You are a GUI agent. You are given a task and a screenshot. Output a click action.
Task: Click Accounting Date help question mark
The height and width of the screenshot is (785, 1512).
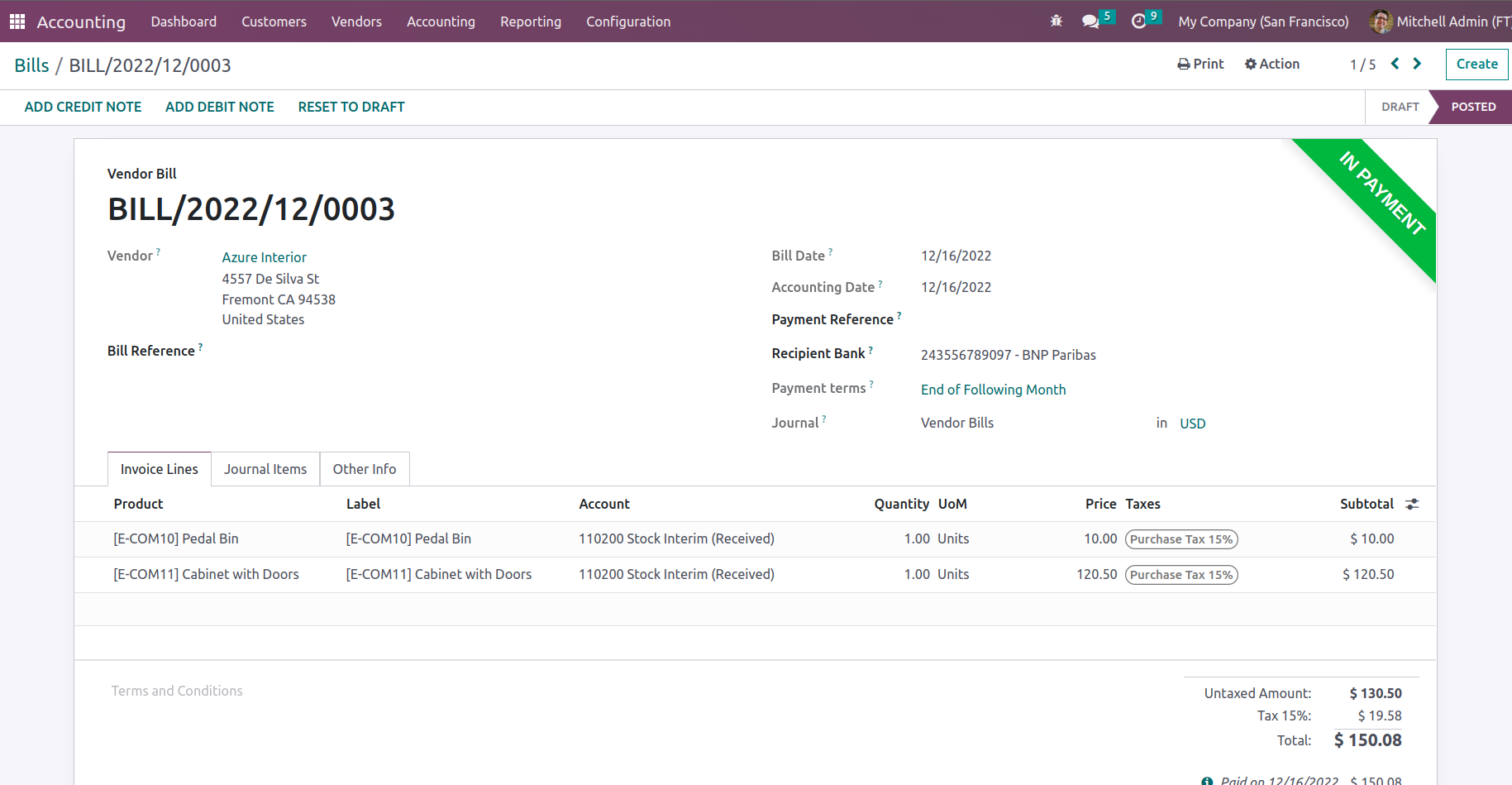tap(880, 283)
